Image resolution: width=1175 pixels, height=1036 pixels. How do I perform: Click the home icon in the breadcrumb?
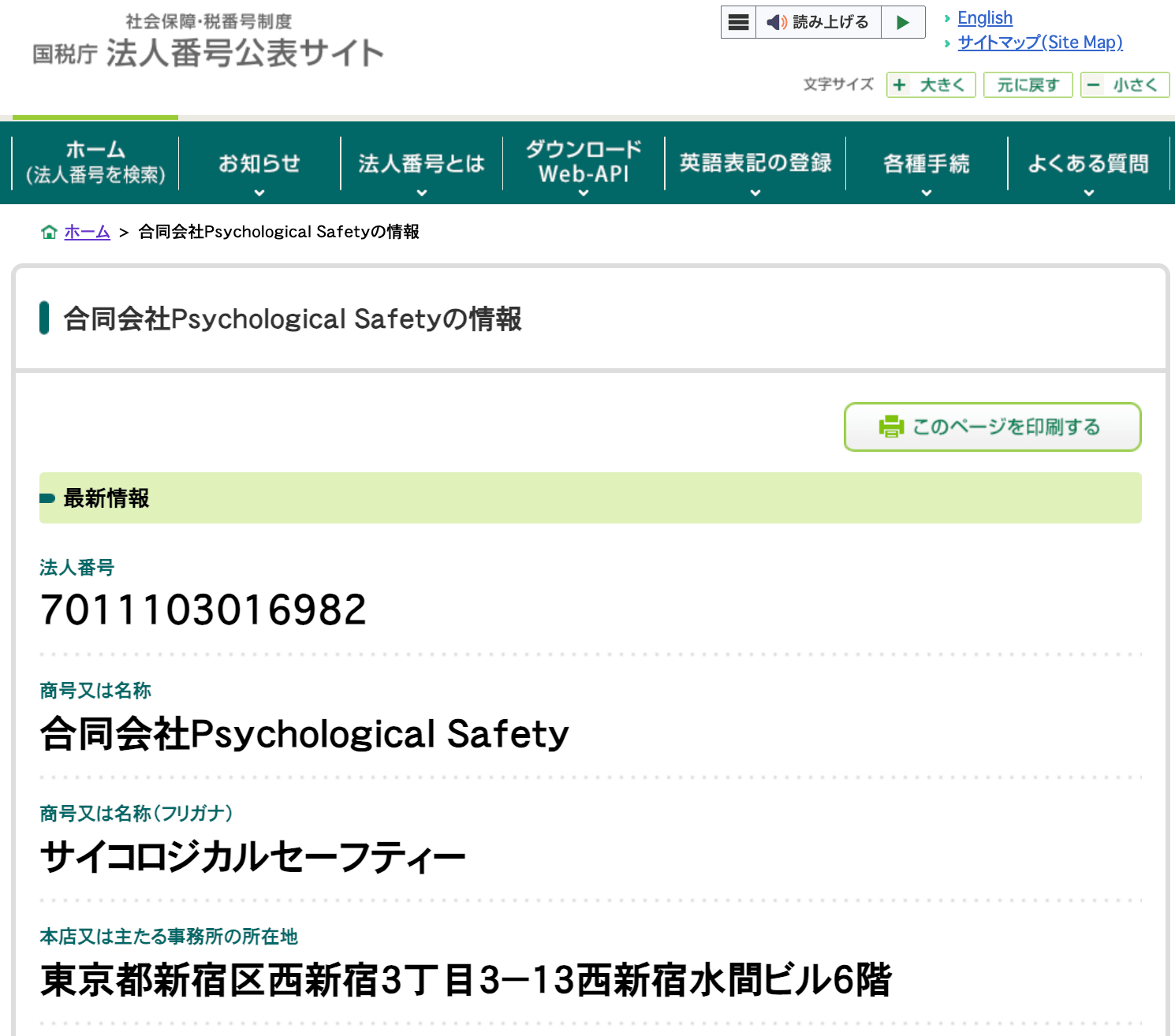[49, 232]
